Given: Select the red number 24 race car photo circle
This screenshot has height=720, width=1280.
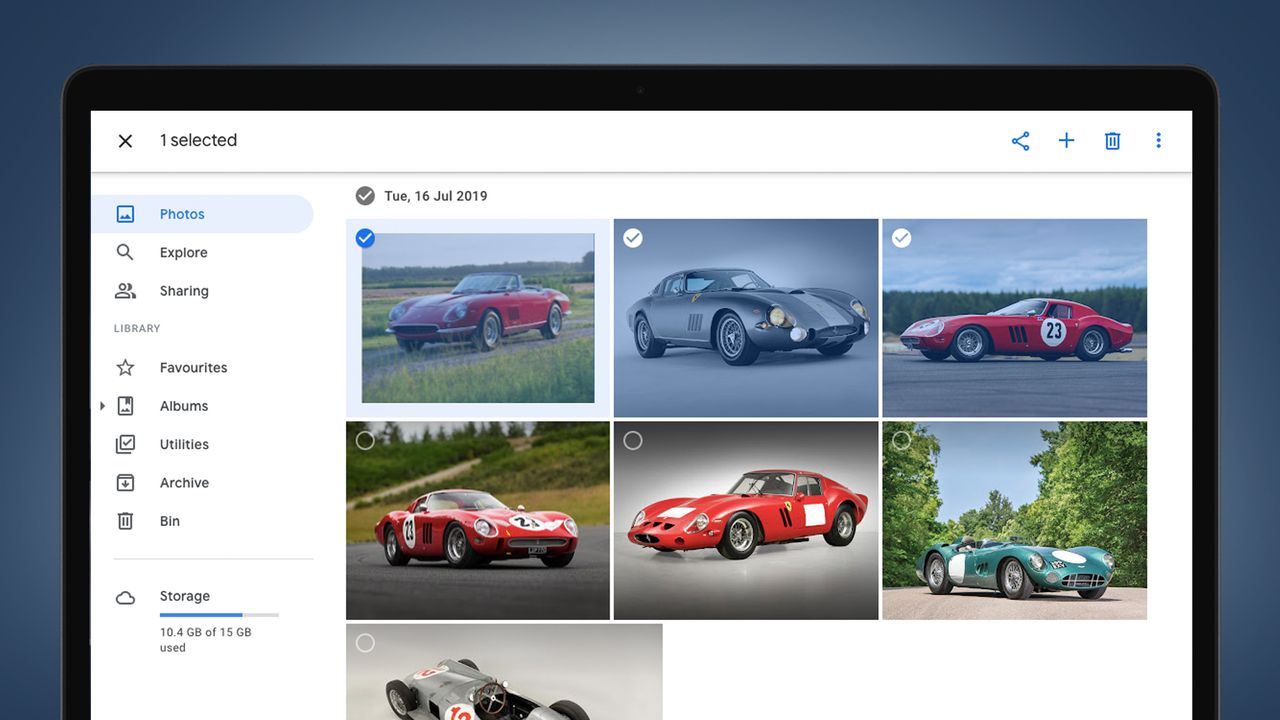Looking at the screenshot, I should 365,440.
